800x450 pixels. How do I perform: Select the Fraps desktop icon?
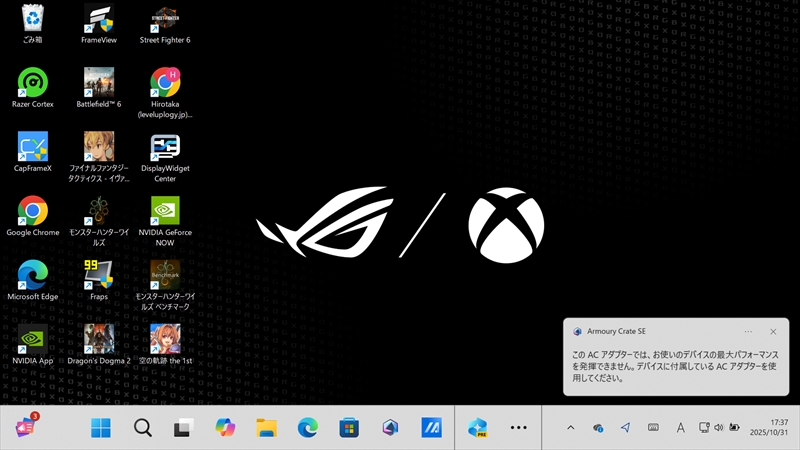click(99, 275)
